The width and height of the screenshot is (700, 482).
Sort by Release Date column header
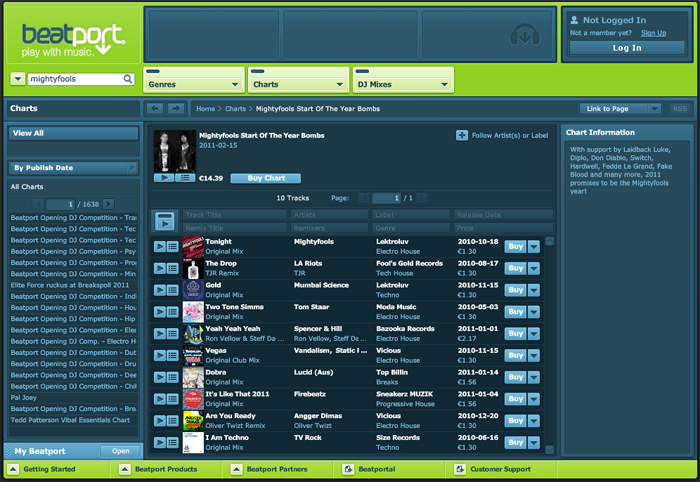pos(503,215)
